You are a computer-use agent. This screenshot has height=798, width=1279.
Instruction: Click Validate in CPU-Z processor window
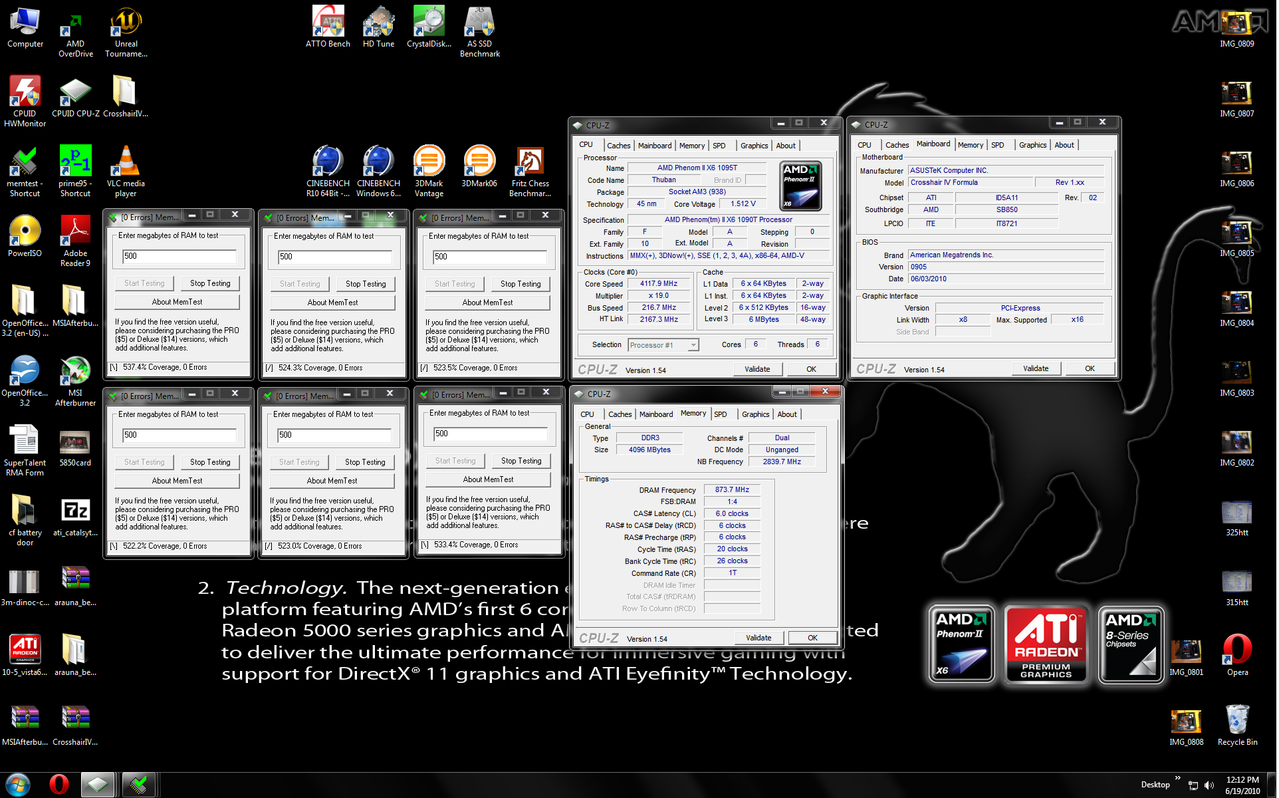(x=758, y=369)
